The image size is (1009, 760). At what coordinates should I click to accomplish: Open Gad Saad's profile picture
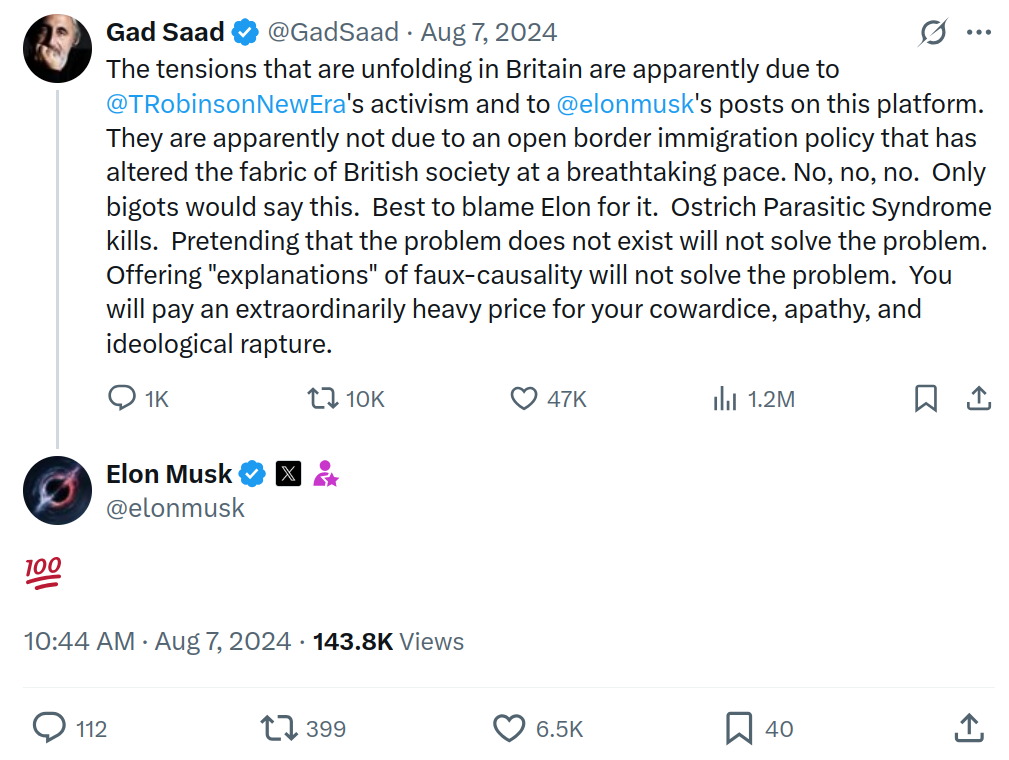point(57,48)
